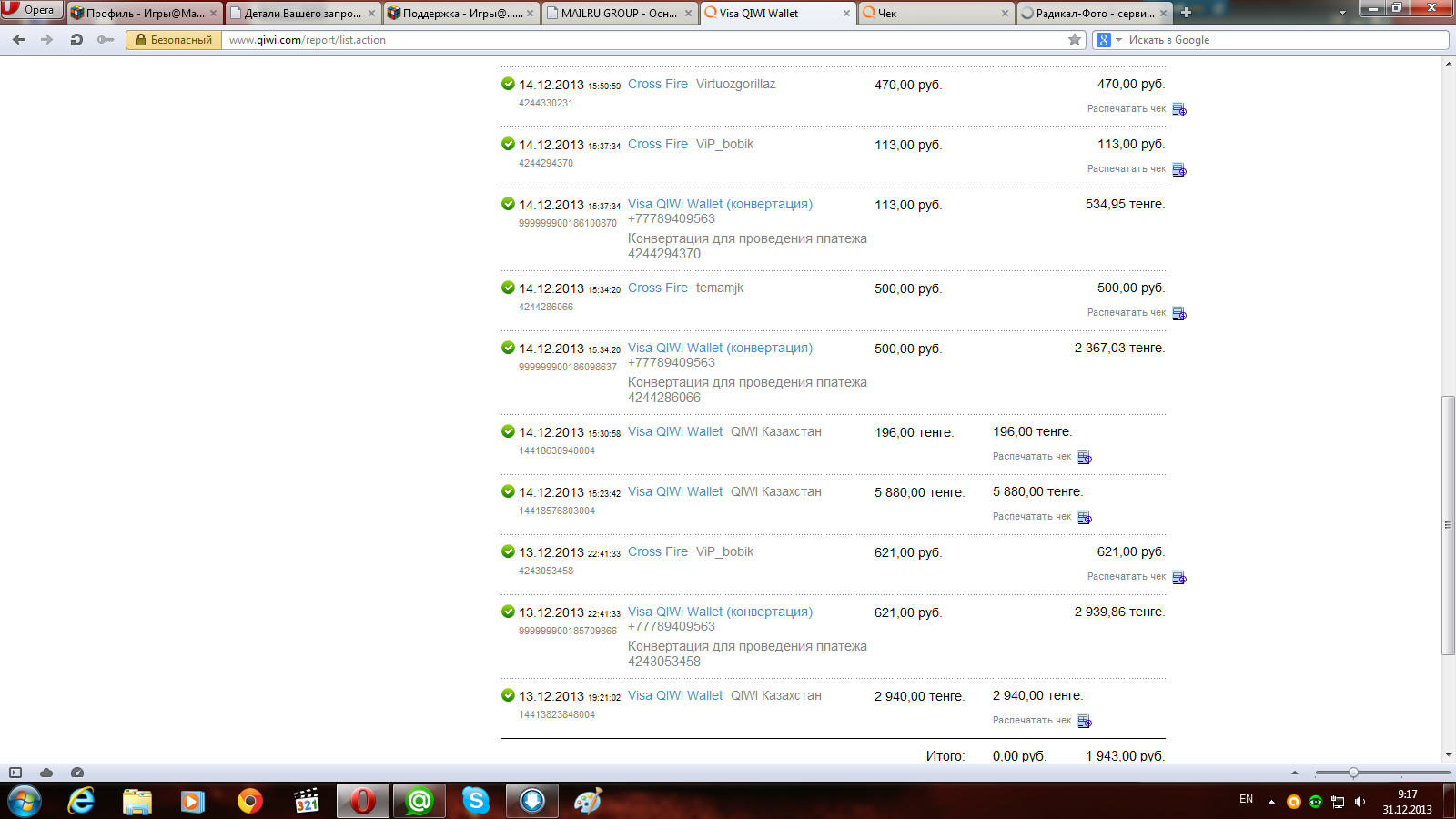Close the 'Профиль - Игры@Ма...' tab
Image resolution: width=1456 pixels, height=819 pixels.
(x=213, y=14)
